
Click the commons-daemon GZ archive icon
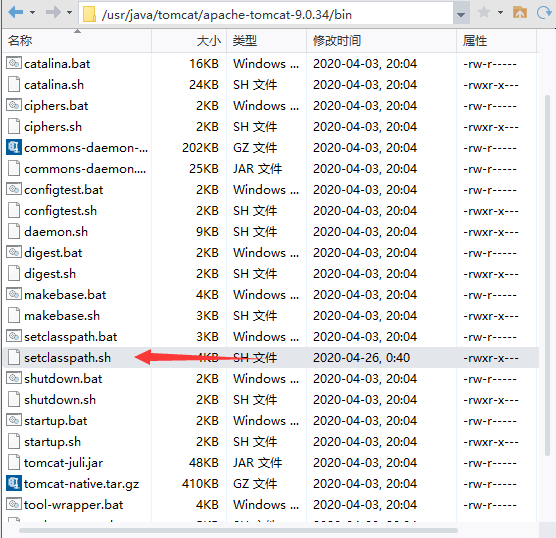pos(14,148)
